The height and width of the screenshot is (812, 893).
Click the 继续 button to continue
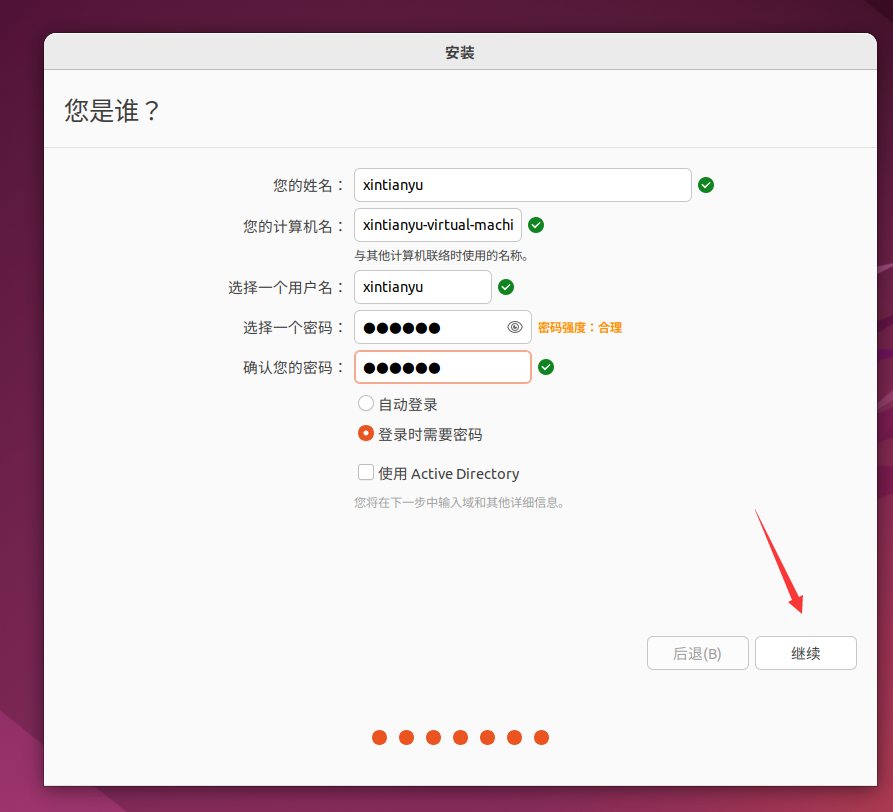click(x=805, y=653)
